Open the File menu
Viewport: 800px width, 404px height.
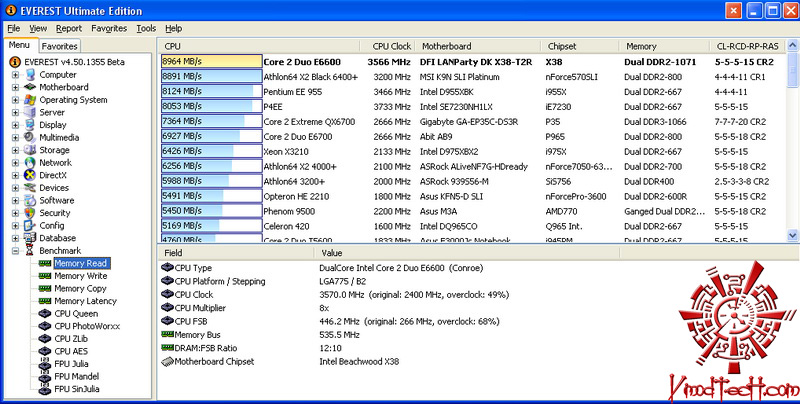pyautogui.click(x=14, y=29)
